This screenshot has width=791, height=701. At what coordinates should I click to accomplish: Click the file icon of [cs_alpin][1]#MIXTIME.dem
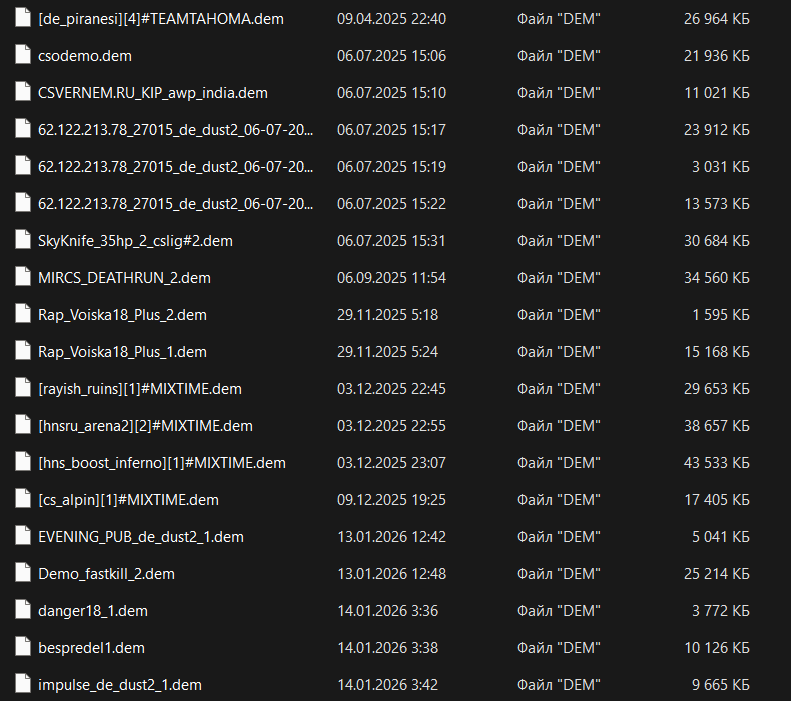[22, 500]
